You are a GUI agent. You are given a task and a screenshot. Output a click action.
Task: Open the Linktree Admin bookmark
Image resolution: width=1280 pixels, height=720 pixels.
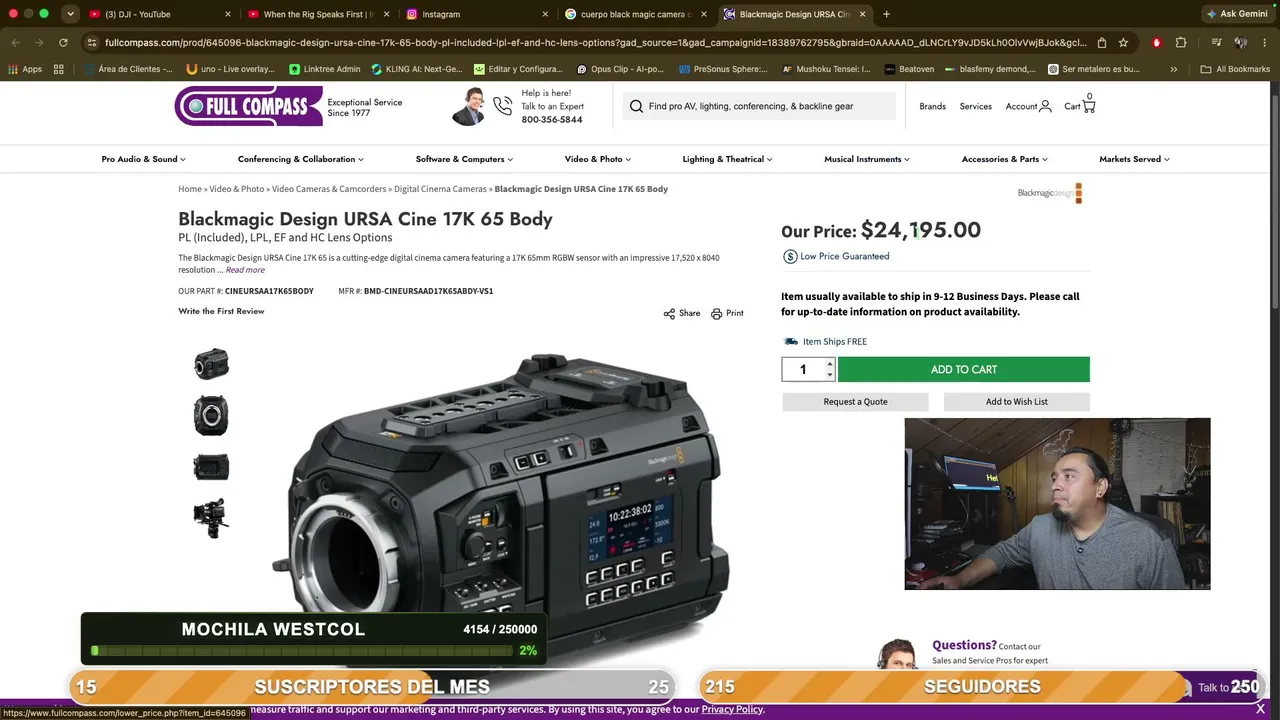[325, 69]
